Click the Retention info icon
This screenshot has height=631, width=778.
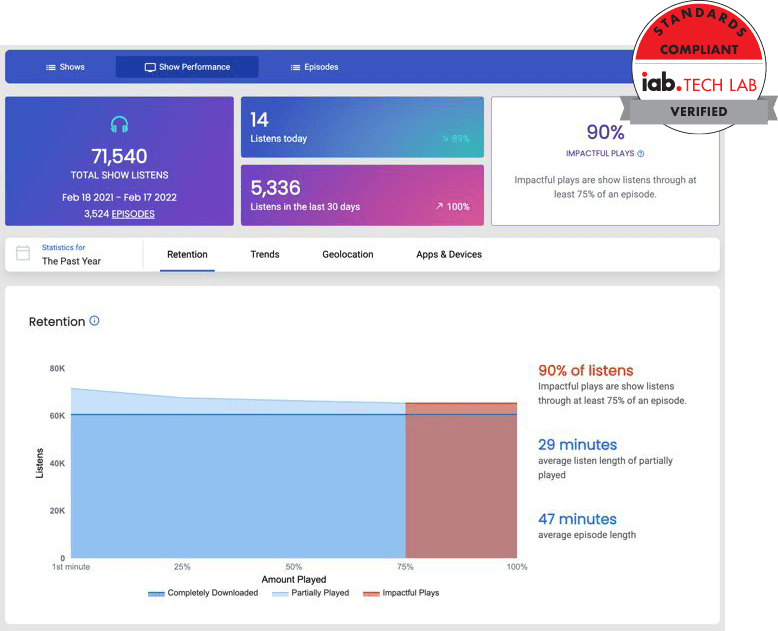94,320
